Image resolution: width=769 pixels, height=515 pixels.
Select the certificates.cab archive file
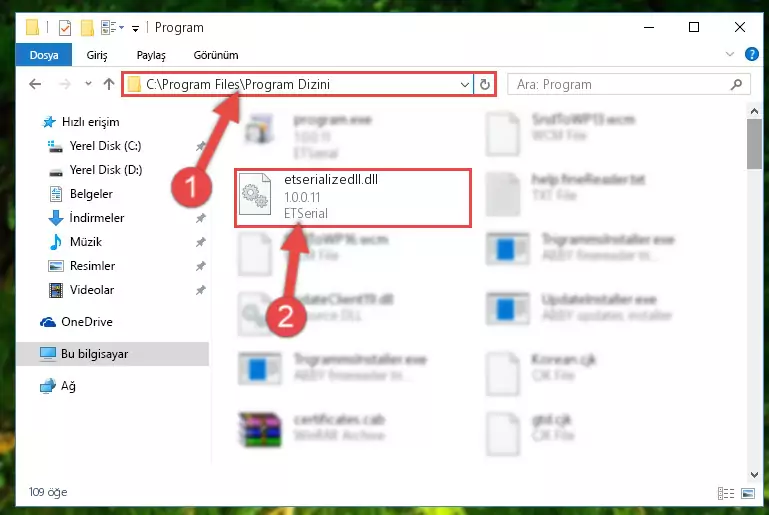[314, 428]
